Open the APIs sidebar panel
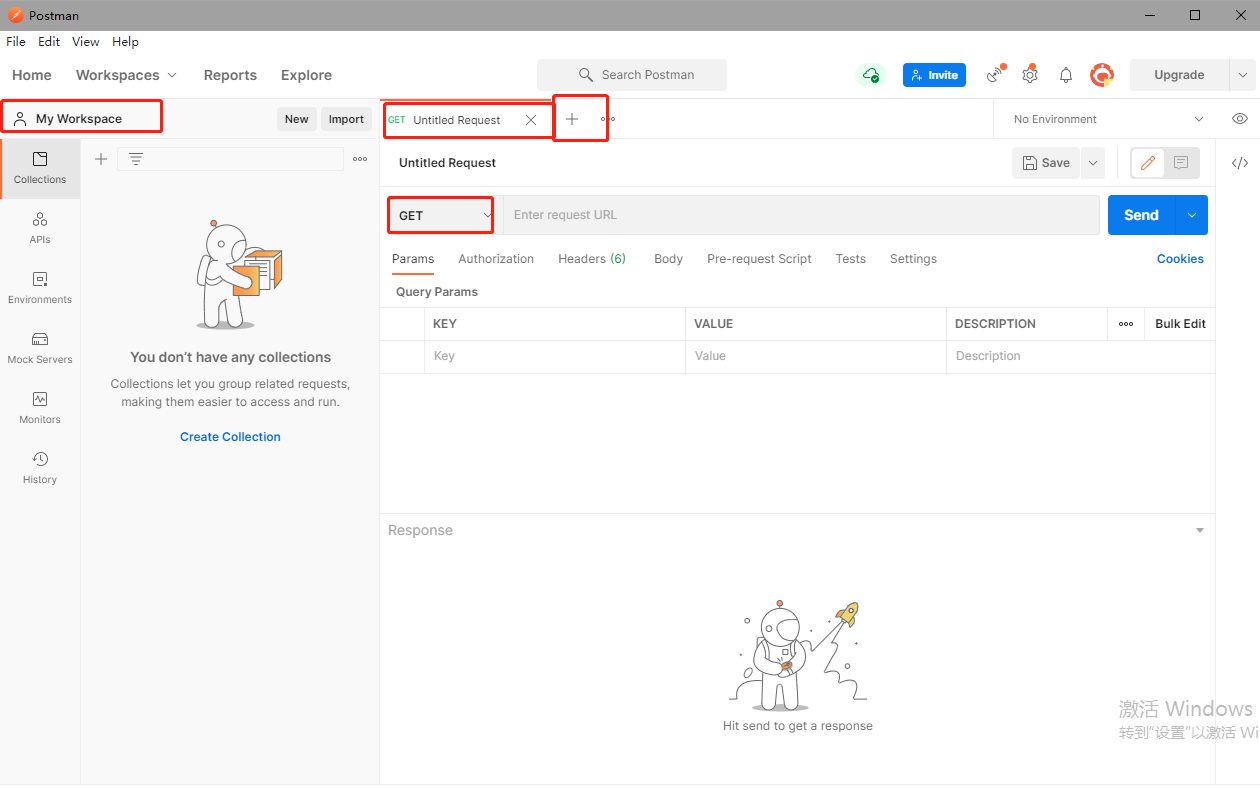This screenshot has height=788, width=1260. click(40, 228)
